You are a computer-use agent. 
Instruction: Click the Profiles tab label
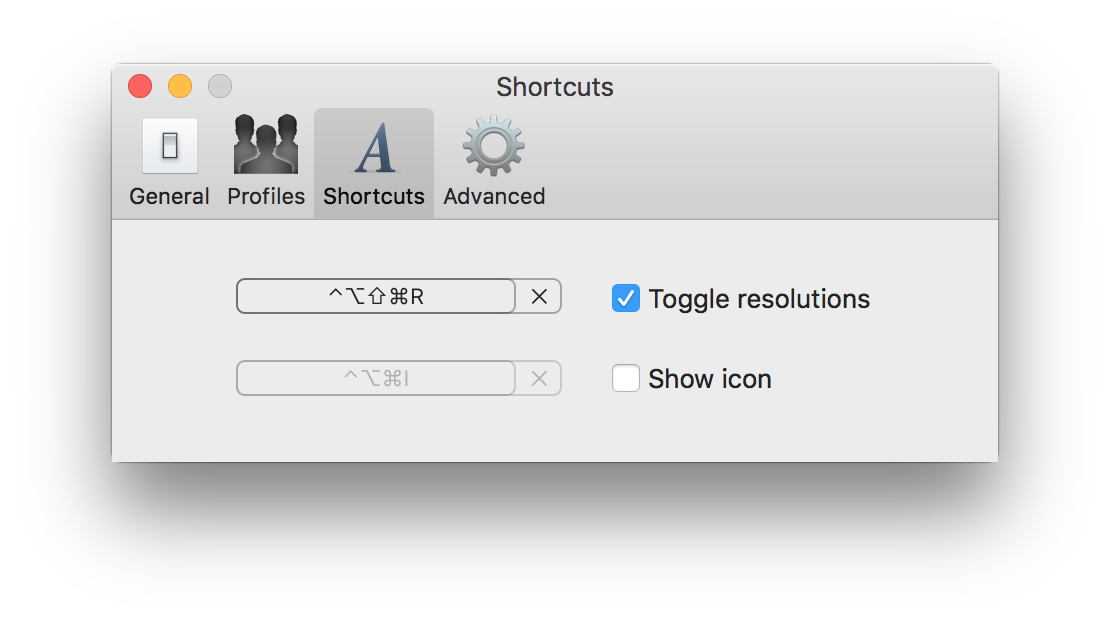(266, 196)
